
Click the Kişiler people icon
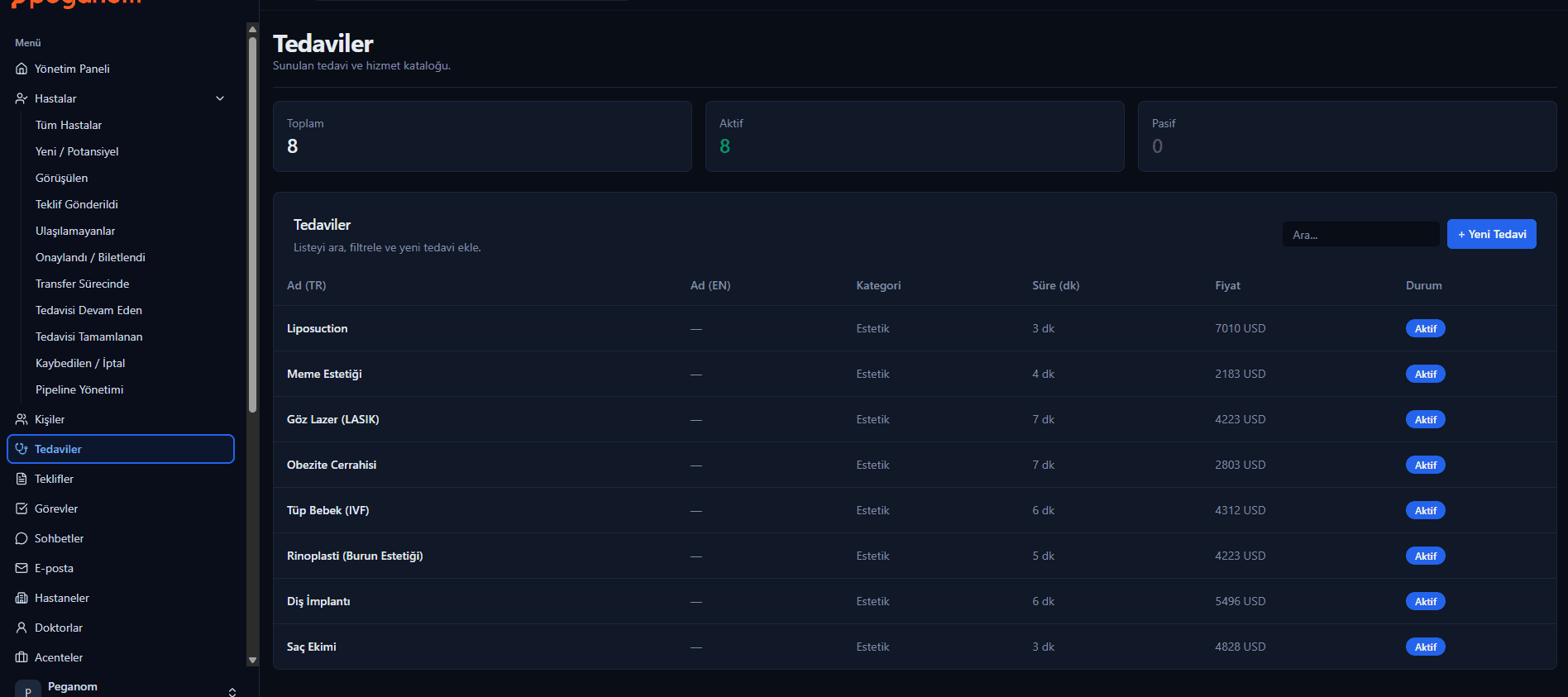tap(22, 419)
